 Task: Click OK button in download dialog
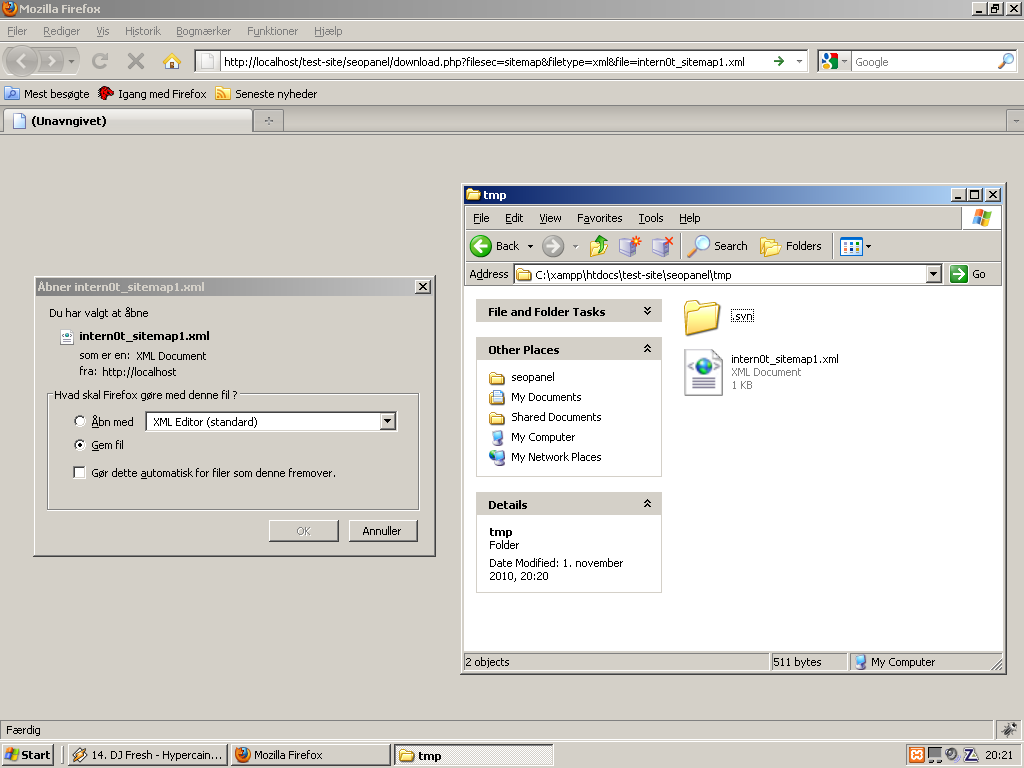coord(304,531)
